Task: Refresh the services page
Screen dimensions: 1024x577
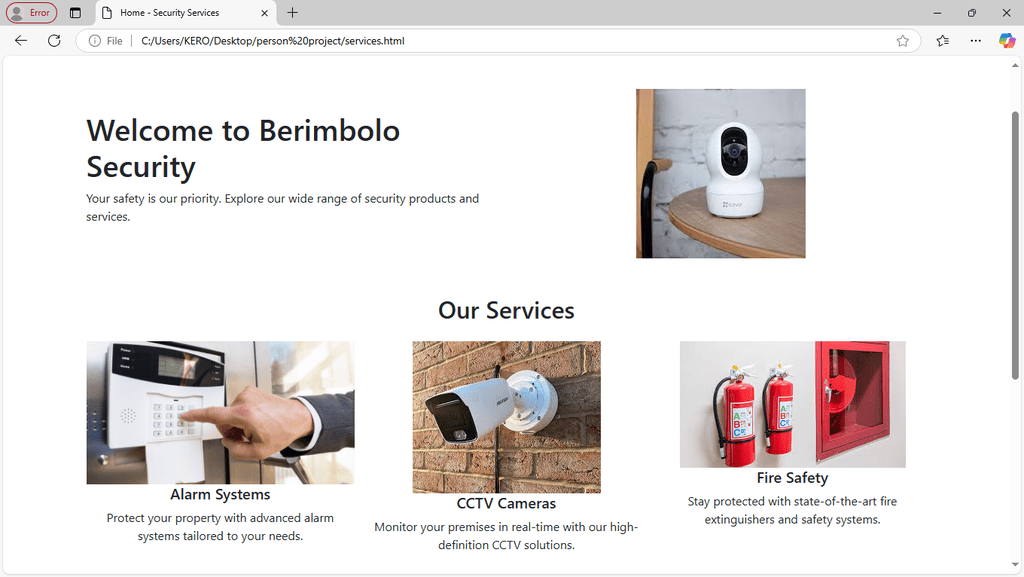Action: (x=54, y=40)
